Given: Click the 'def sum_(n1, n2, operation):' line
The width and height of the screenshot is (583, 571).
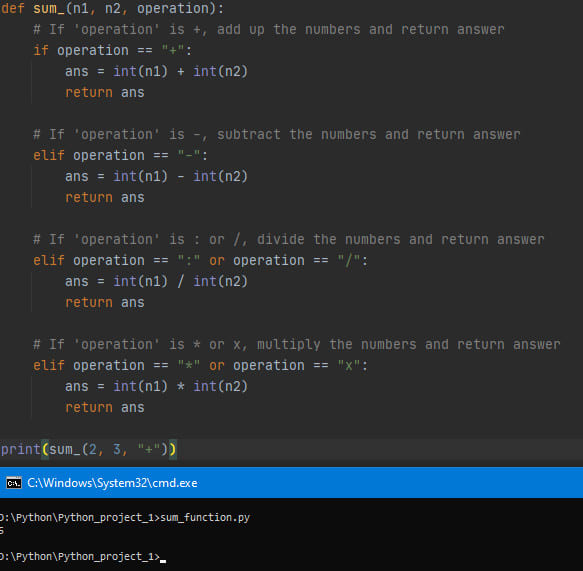Looking at the screenshot, I should pos(112,9).
